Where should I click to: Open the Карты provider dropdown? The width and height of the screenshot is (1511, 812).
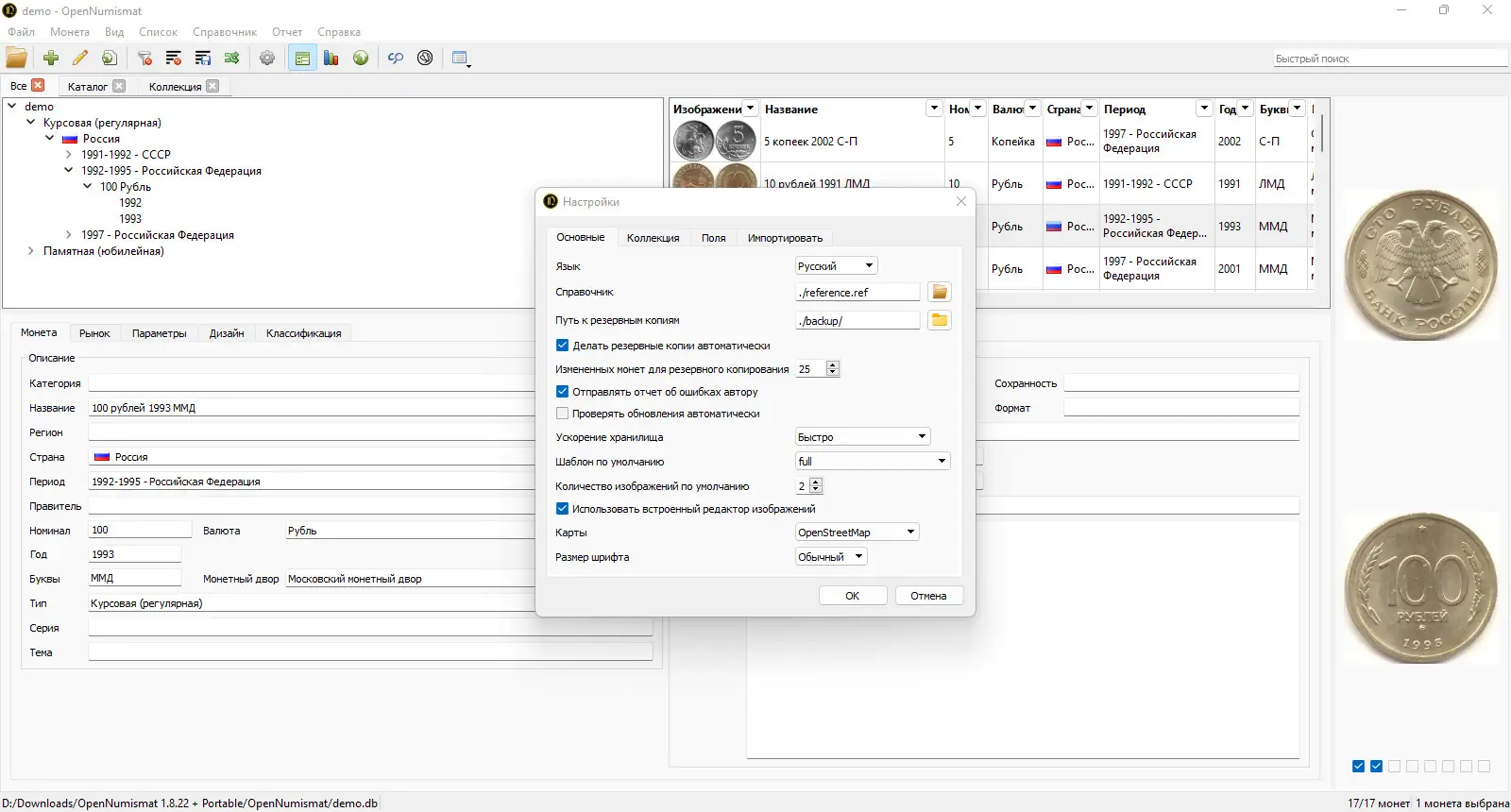tap(857, 533)
